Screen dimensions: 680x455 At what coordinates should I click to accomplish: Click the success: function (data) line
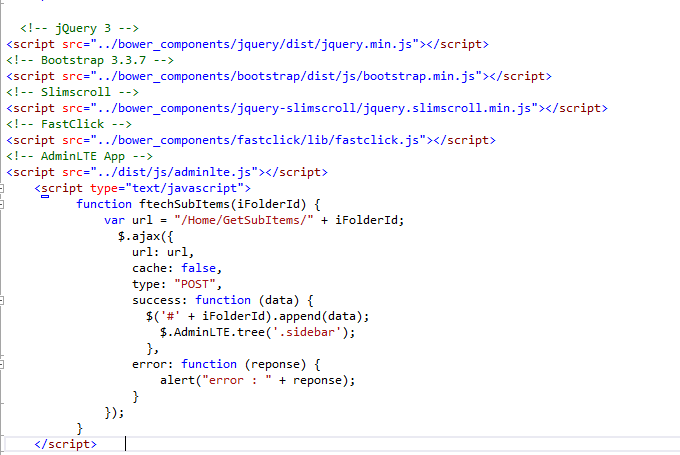pyautogui.click(x=222, y=300)
